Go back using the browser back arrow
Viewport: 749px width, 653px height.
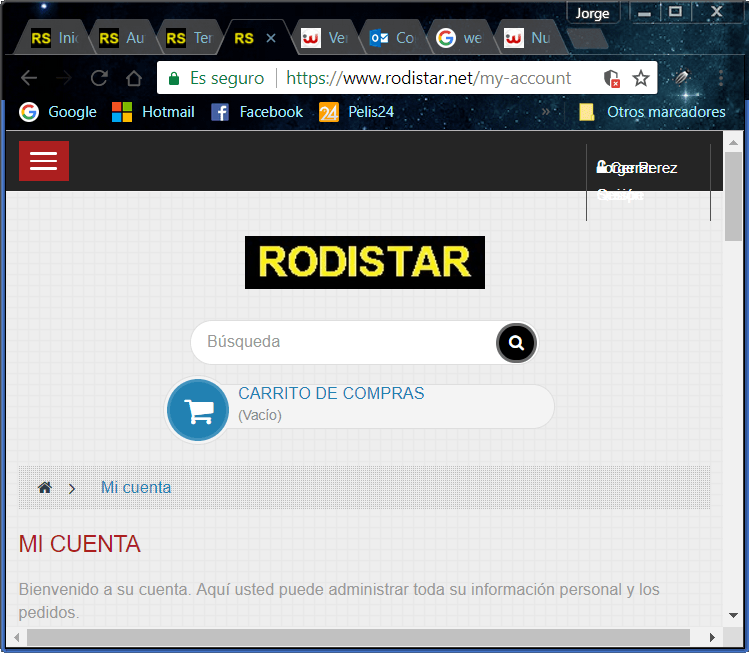pos(29,78)
